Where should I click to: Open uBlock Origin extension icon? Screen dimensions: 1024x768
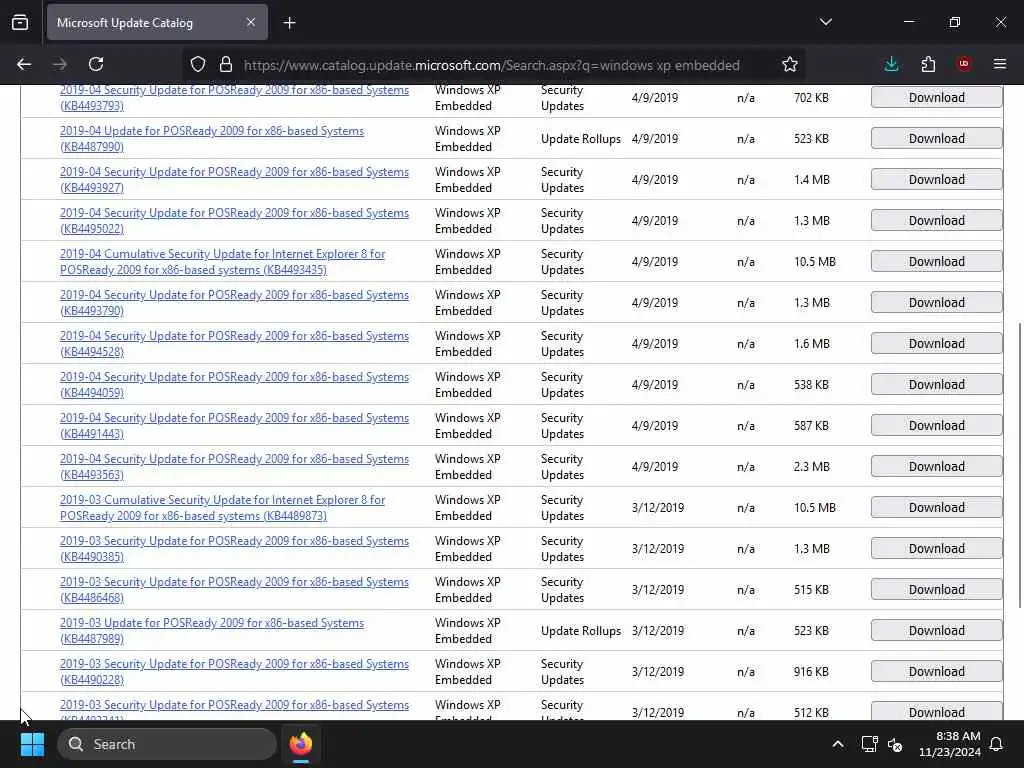pos(964,64)
